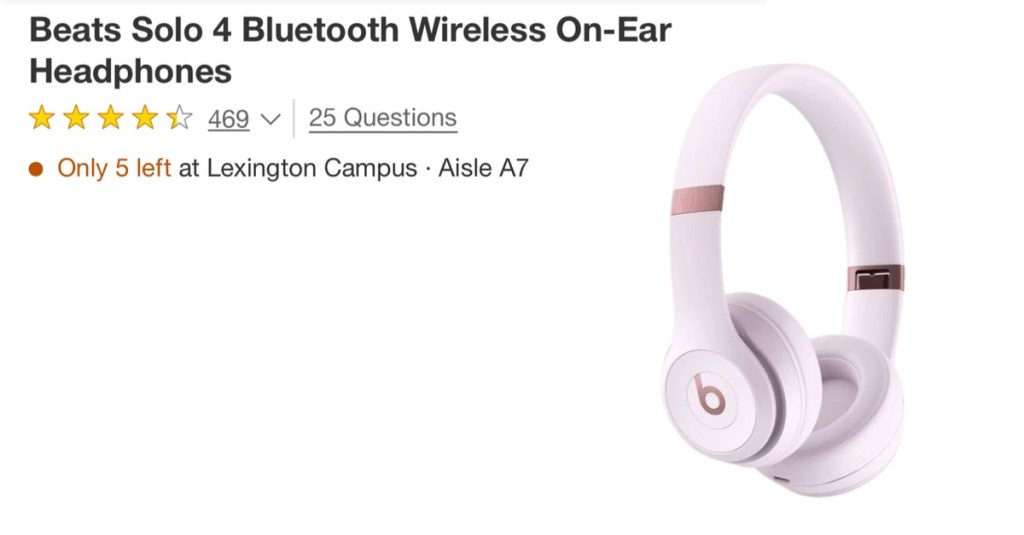The width and height of the screenshot is (1024, 535).
Task: Click the Beats Solo 4 product title
Action: coord(350,50)
